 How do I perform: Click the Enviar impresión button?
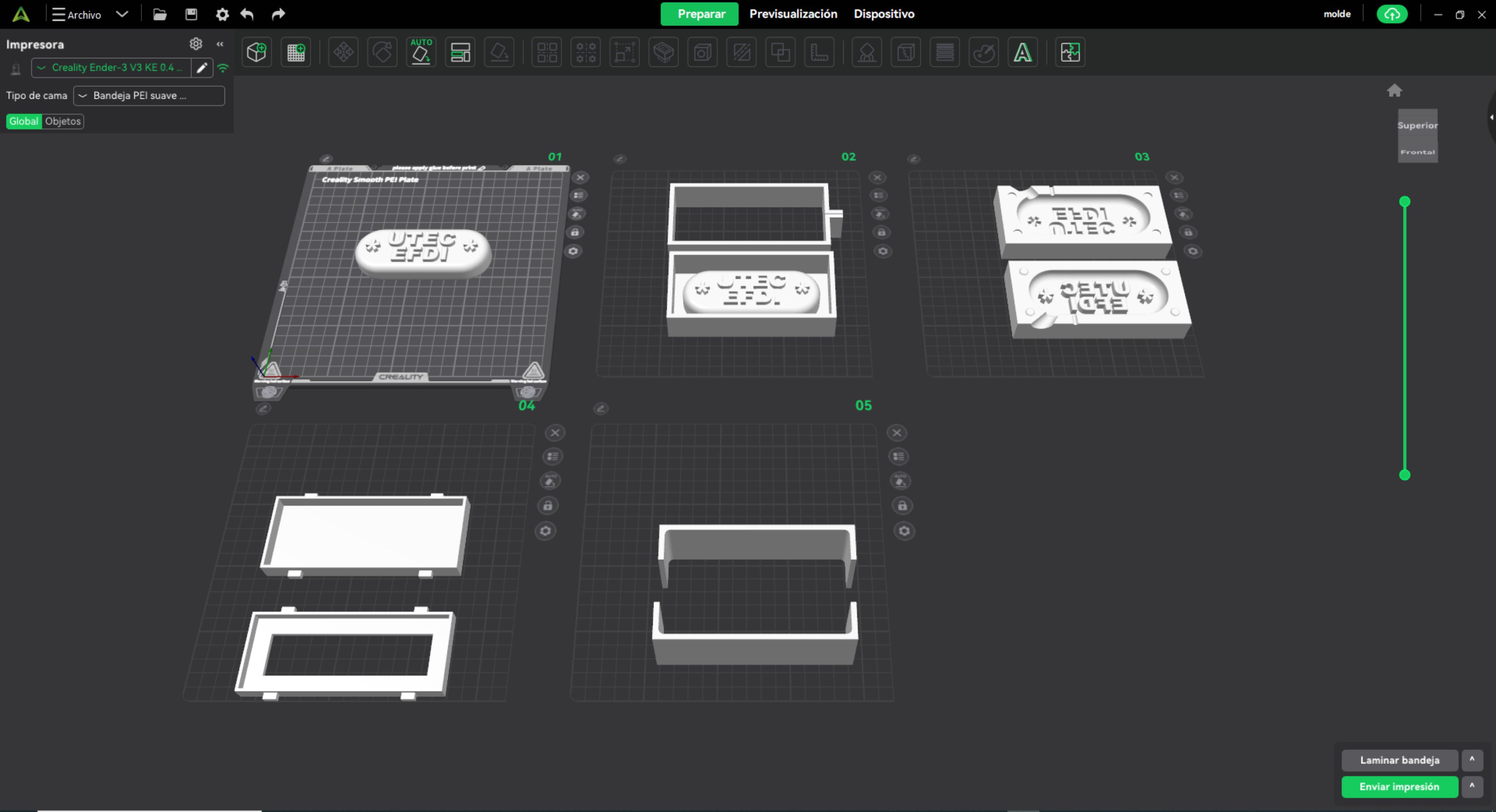[x=1399, y=786]
